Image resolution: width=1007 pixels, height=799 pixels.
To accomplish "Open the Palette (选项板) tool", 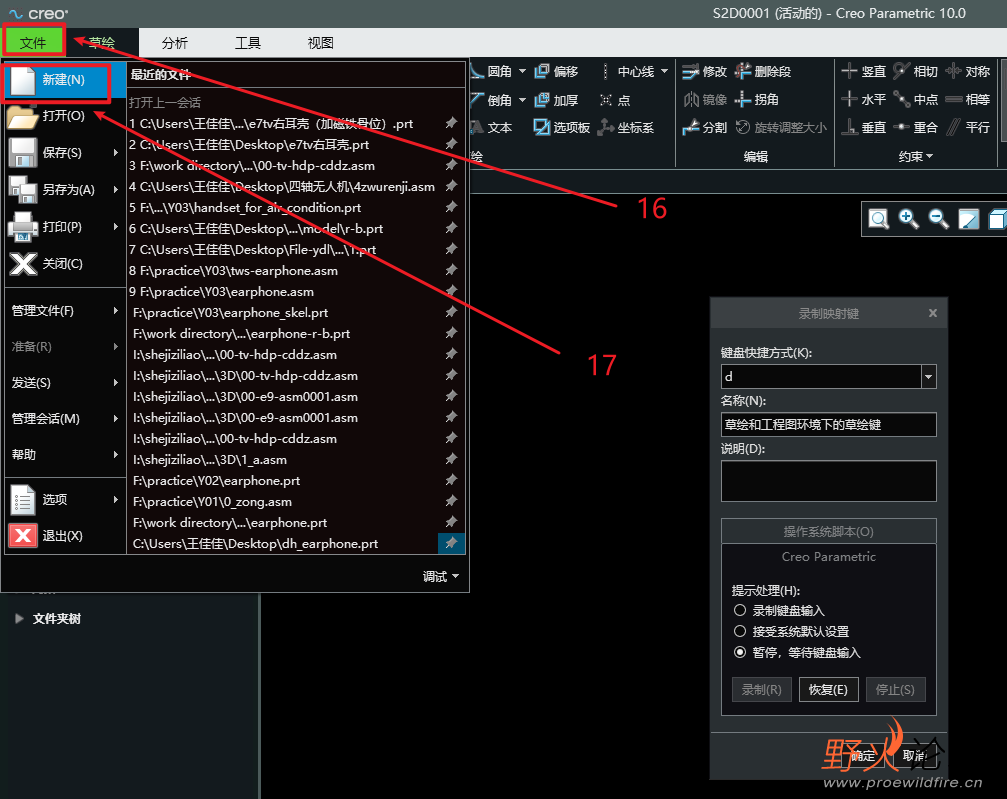I will click(x=562, y=127).
